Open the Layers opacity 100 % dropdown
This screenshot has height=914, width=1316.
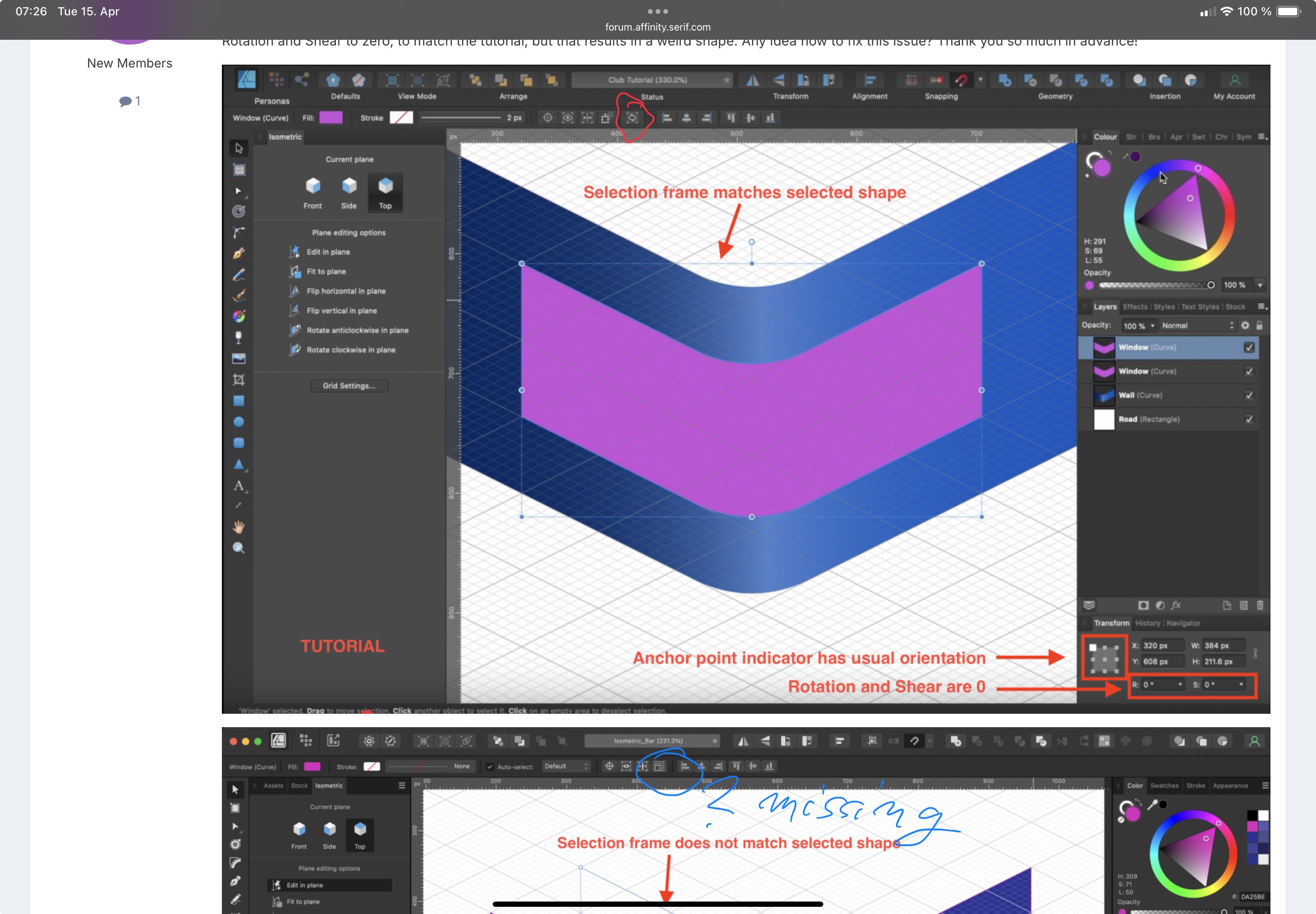click(x=1139, y=326)
